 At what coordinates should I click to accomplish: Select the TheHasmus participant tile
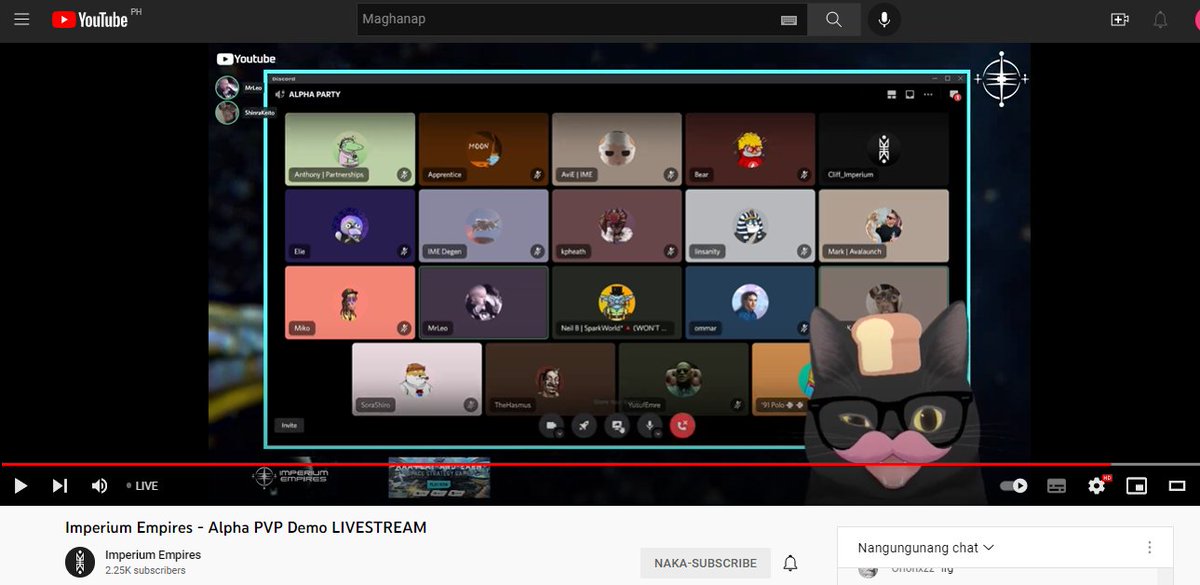tap(550, 380)
